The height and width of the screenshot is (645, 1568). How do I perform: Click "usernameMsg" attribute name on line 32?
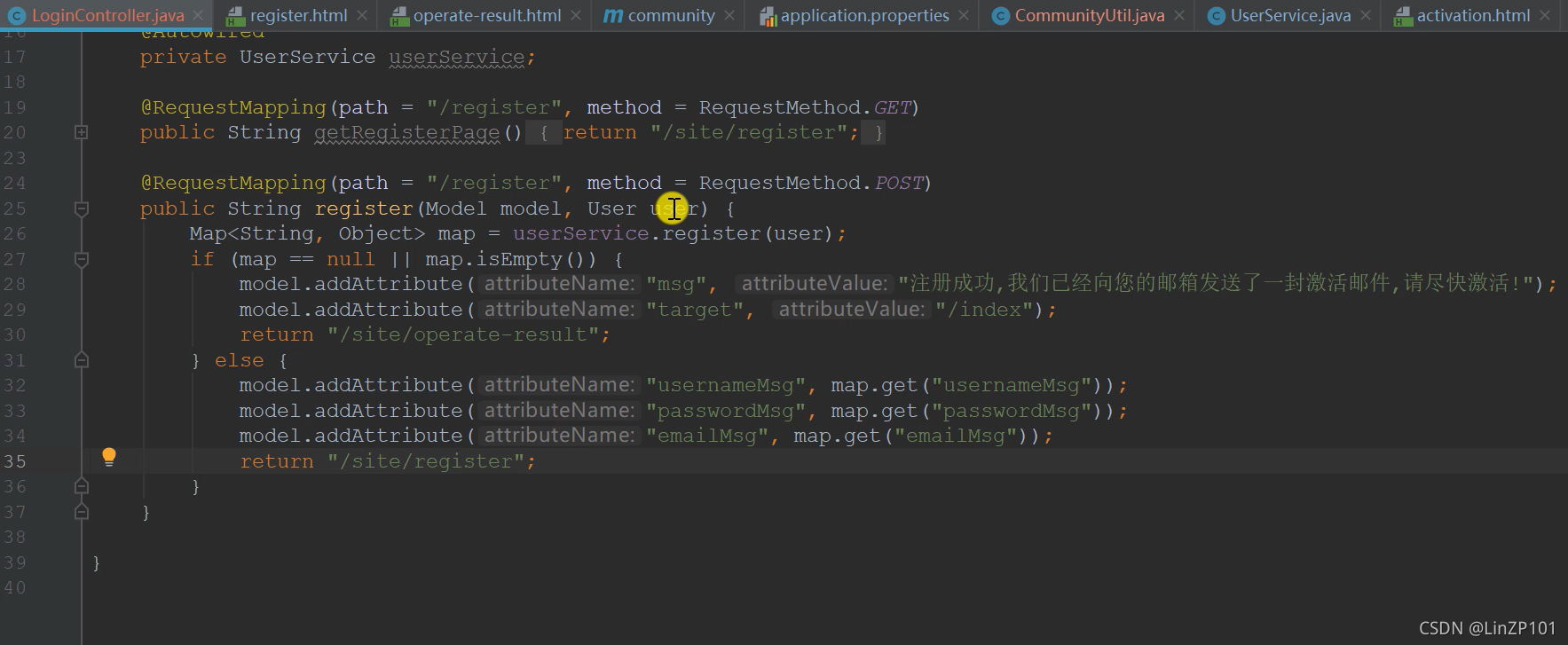pyautogui.click(x=725, y=385)
